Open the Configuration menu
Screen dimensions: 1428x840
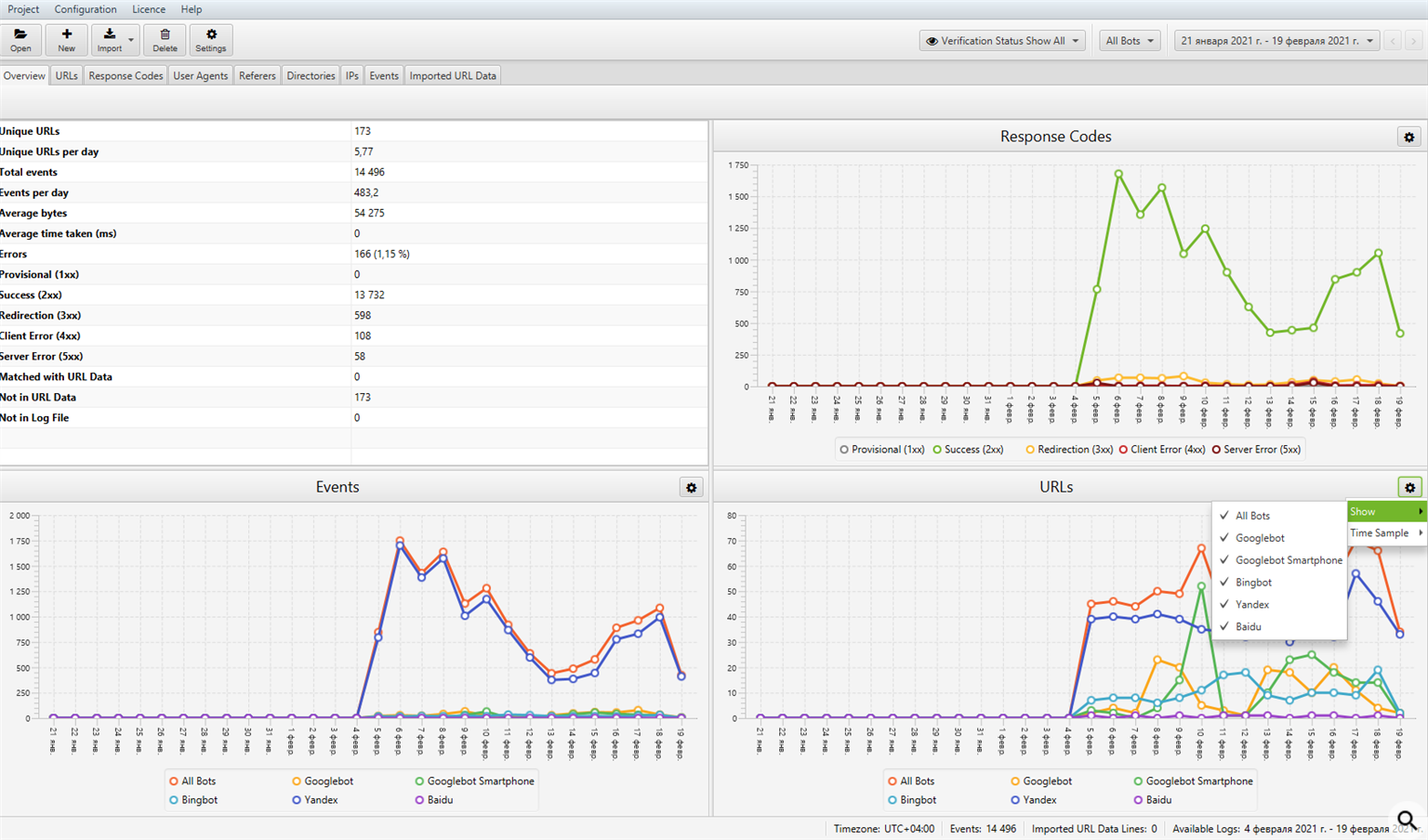(x=86, y=9)
